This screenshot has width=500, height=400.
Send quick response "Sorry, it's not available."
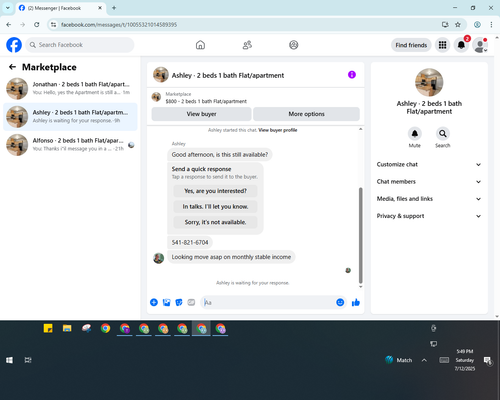tap(215, 222)
